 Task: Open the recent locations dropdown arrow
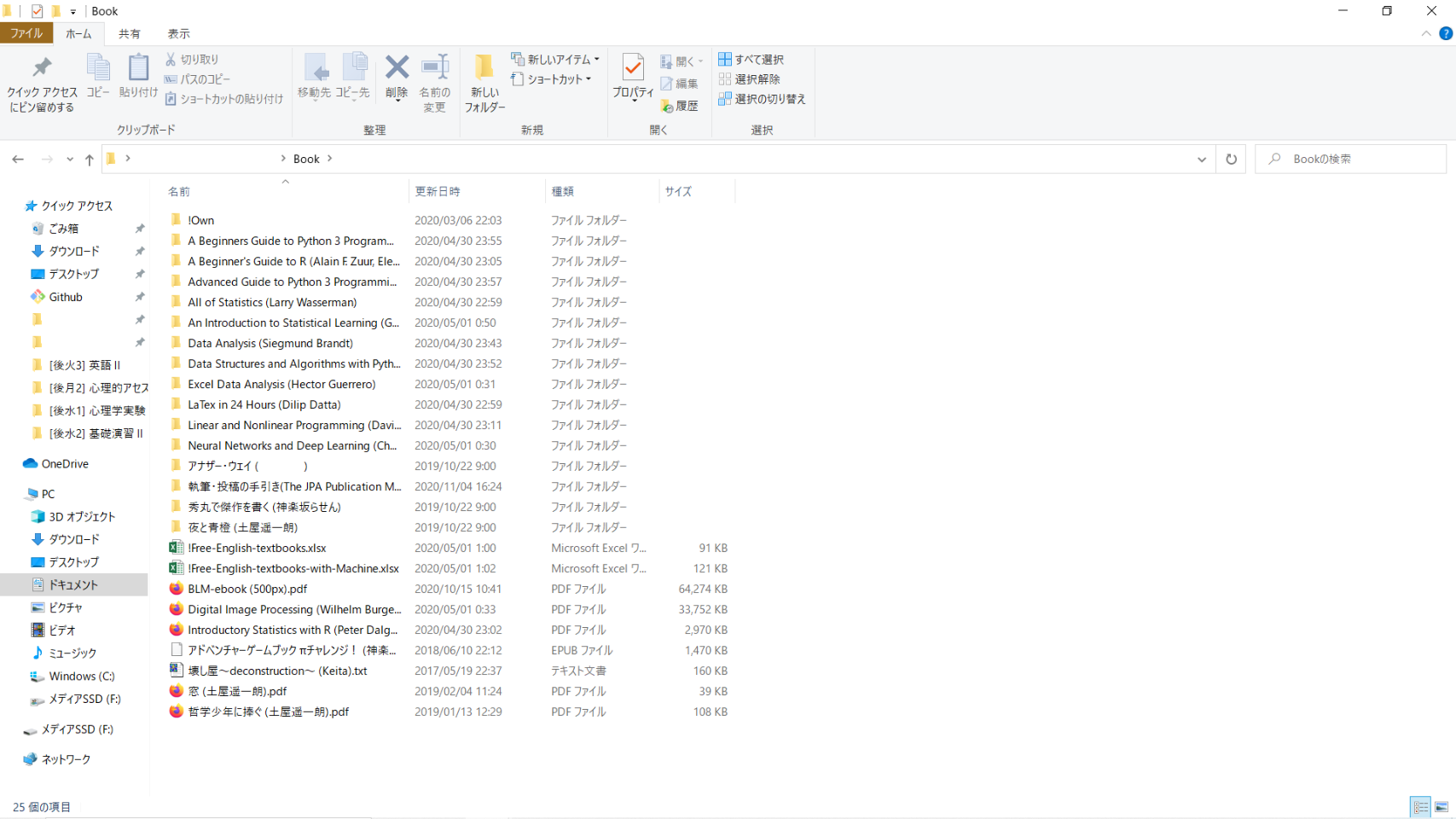(x=70, y=159)
